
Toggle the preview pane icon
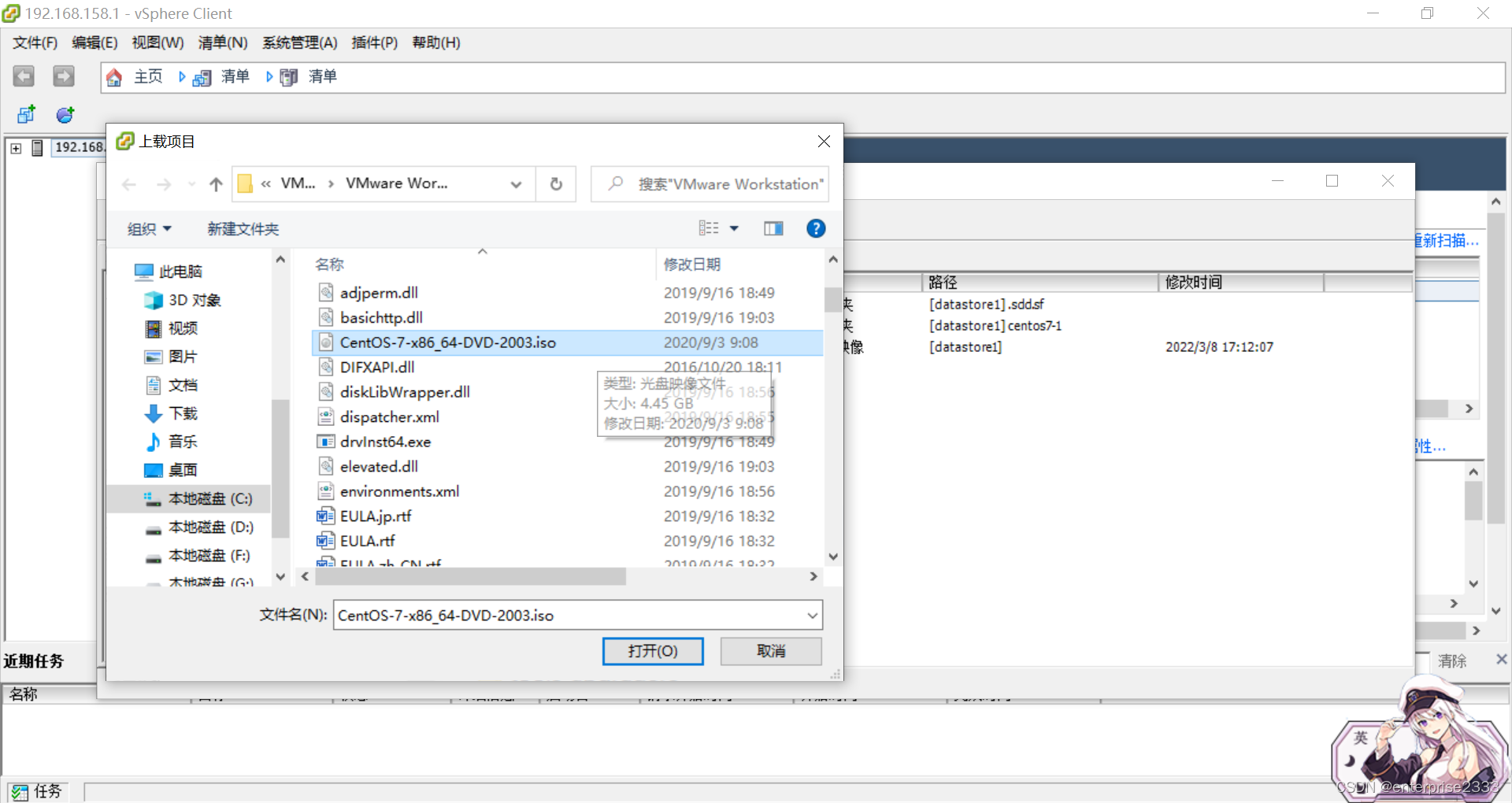[x=773, y=228]
